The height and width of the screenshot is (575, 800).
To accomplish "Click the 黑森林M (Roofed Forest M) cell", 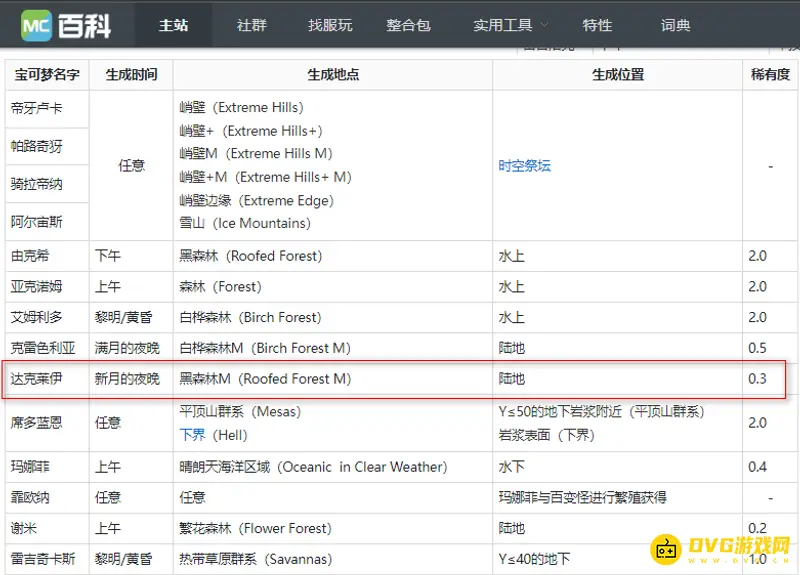I will [x=265, y=379].
